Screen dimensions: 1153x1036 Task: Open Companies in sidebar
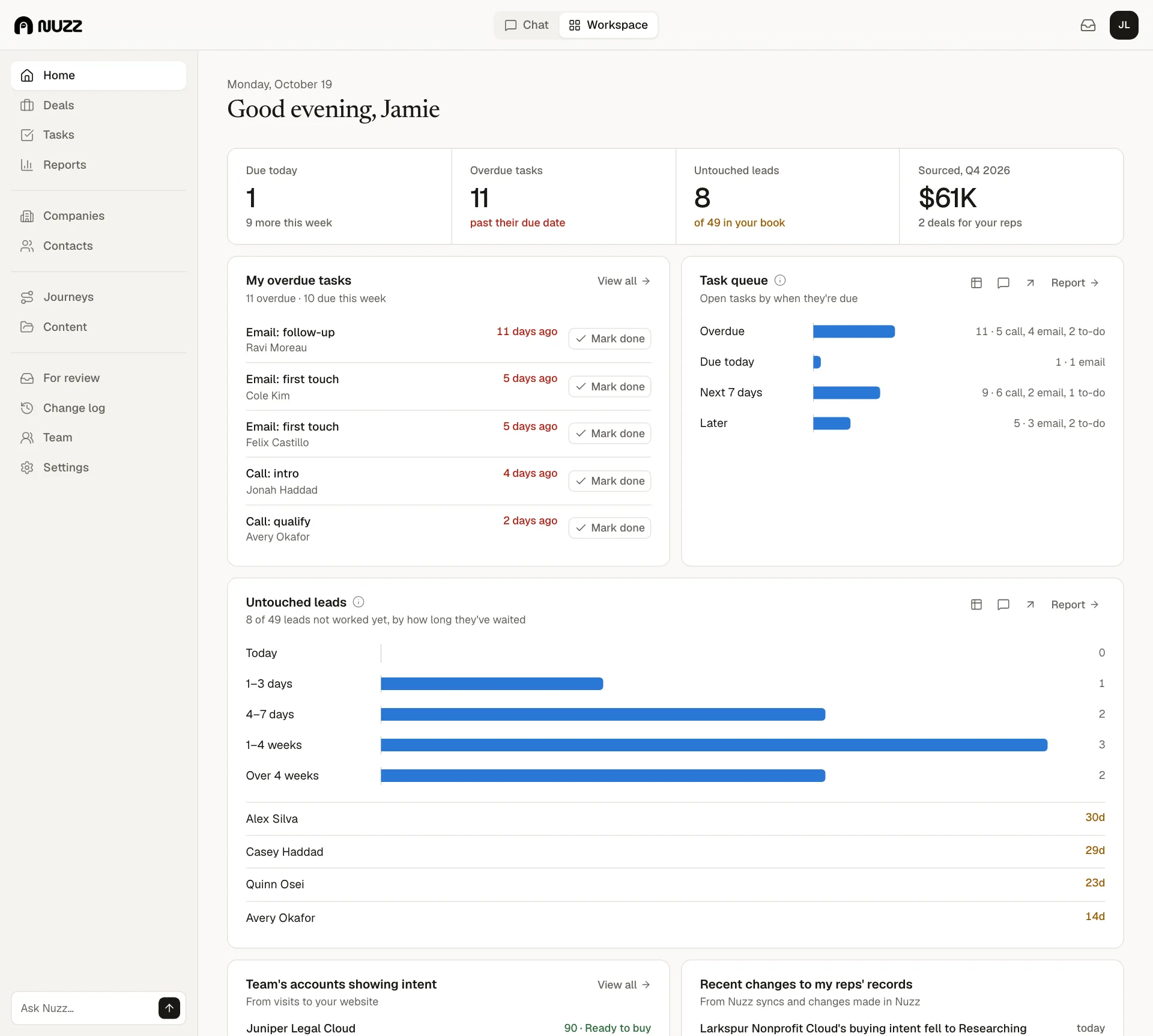(98, 216)
